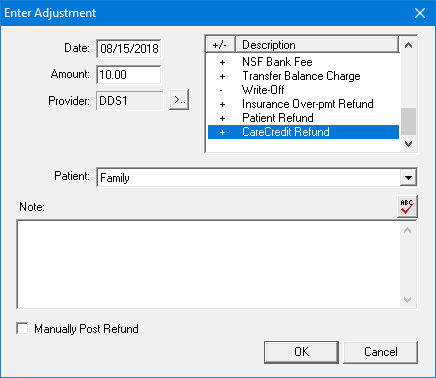Screen dimensions: 436x378
Task: Click the OK button
Action: tap(301, 352)
